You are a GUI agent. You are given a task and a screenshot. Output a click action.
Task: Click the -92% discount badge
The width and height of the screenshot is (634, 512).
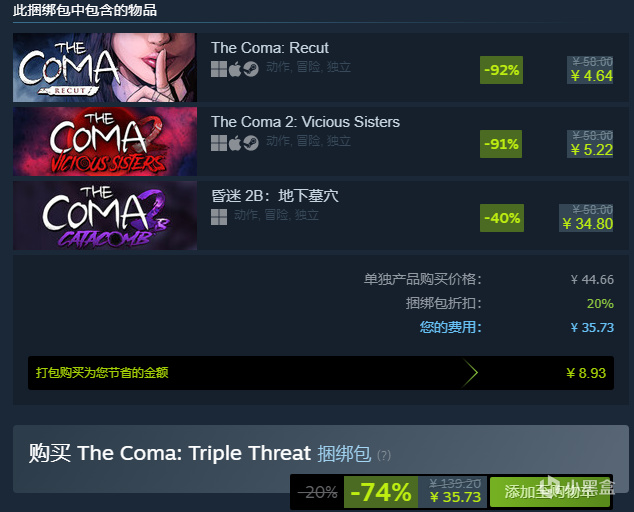[x=501, y=70]
